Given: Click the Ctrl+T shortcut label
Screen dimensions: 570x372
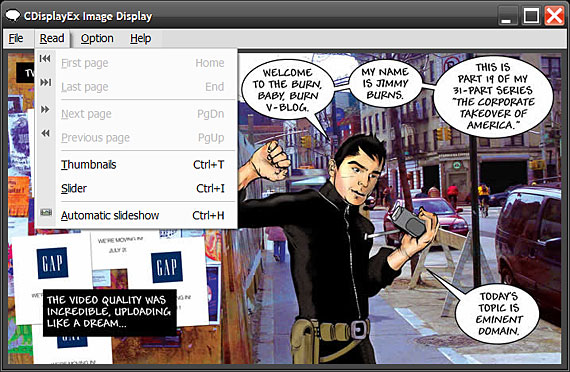Looking at the screenshot, I should [x=209, y=165].
